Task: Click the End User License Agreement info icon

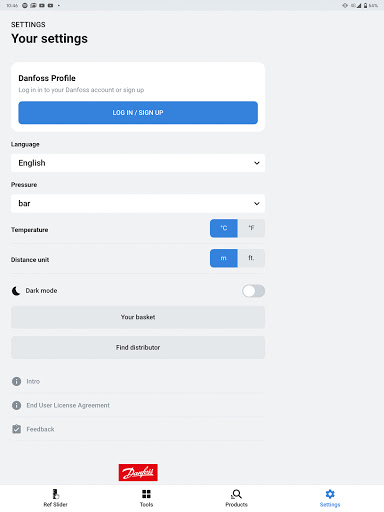Action: click(16, 405)
